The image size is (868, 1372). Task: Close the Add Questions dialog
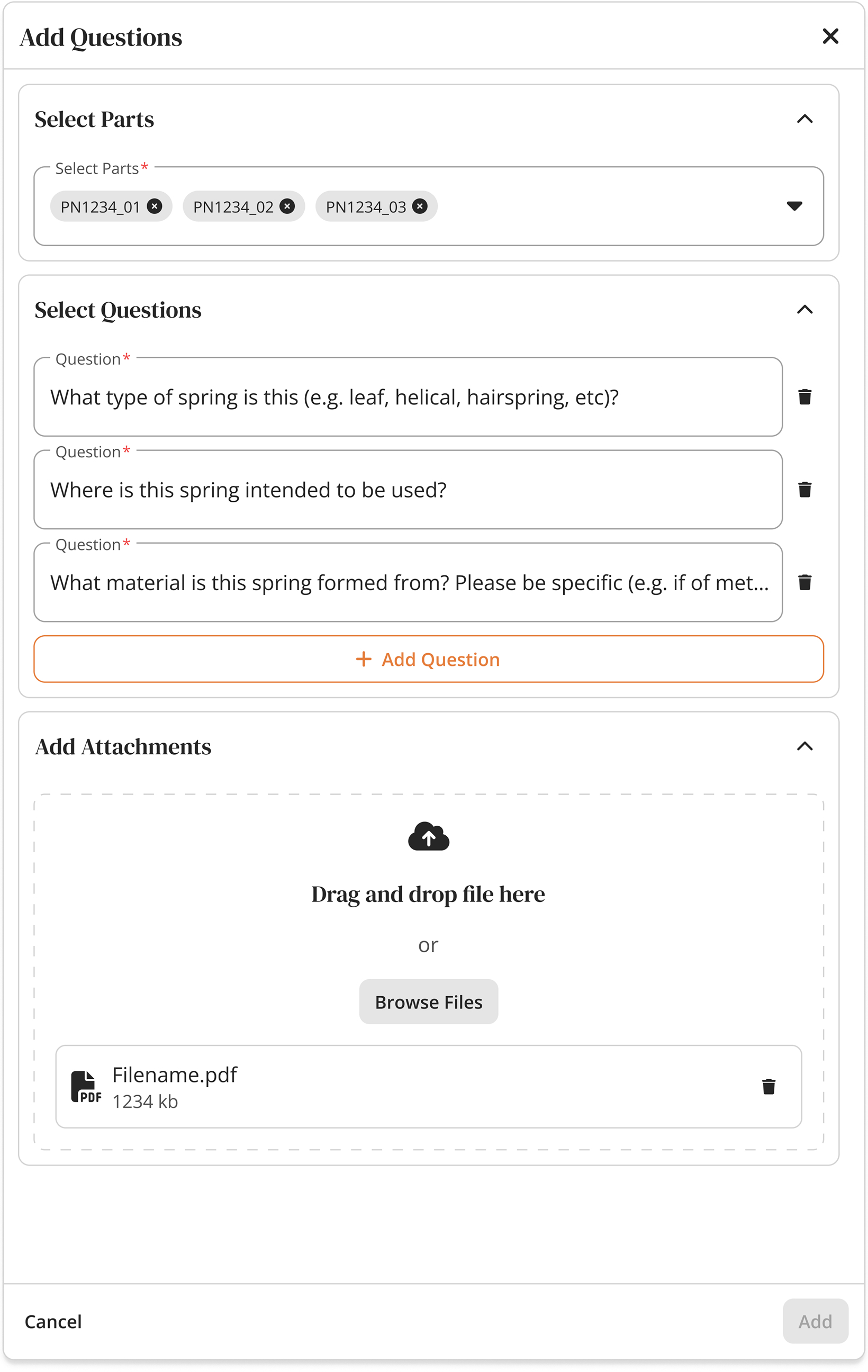point(830,37)
